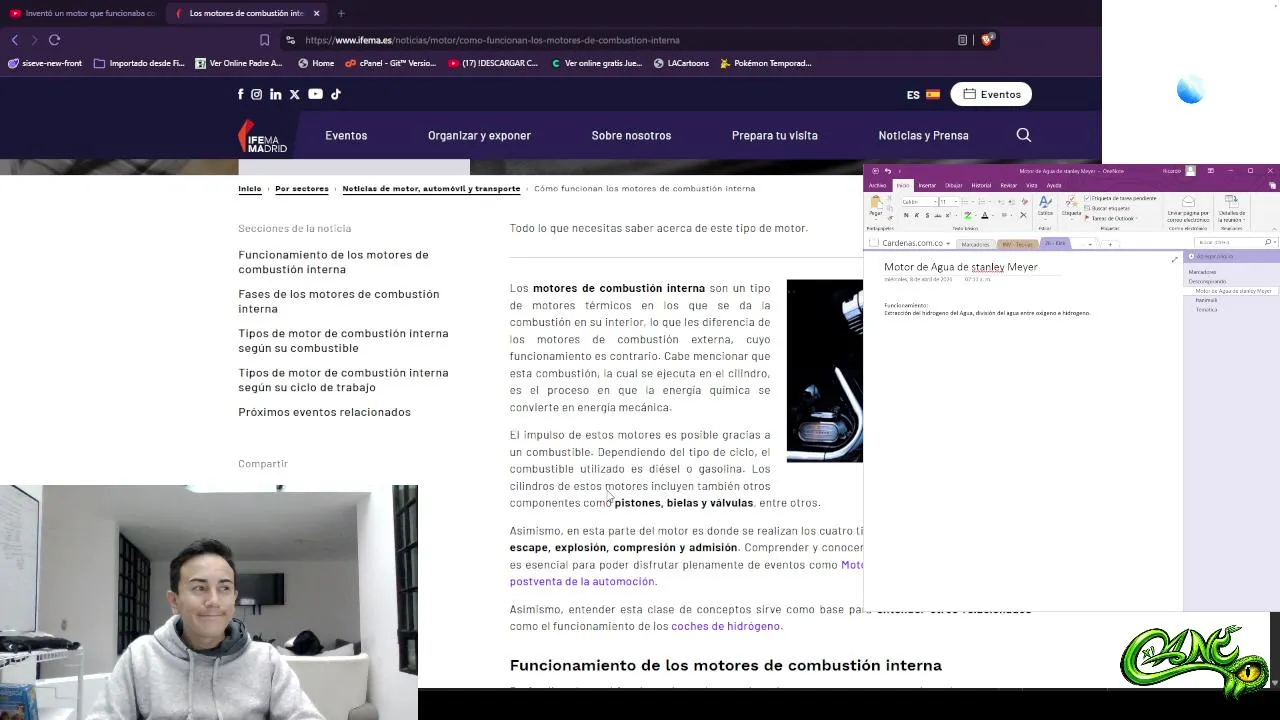Open 'Noticias y Prensa' menu
The image size is (1280, 720).
(923, 135)
